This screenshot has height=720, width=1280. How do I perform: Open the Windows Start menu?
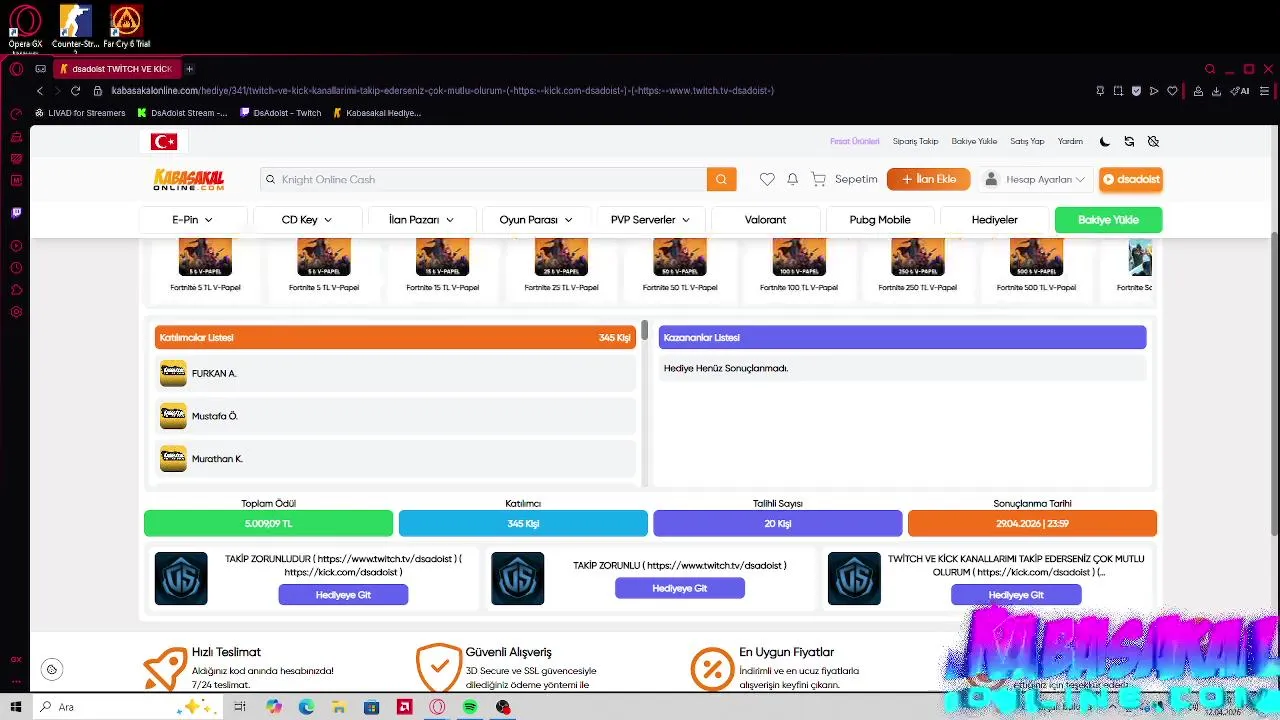pyautogui.click(x=16, y=707)
